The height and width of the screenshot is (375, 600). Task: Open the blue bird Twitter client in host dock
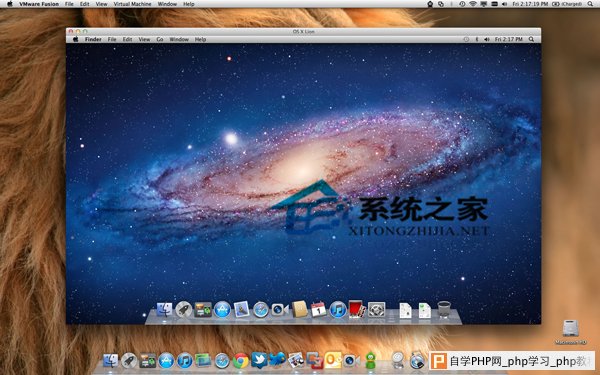278,359
